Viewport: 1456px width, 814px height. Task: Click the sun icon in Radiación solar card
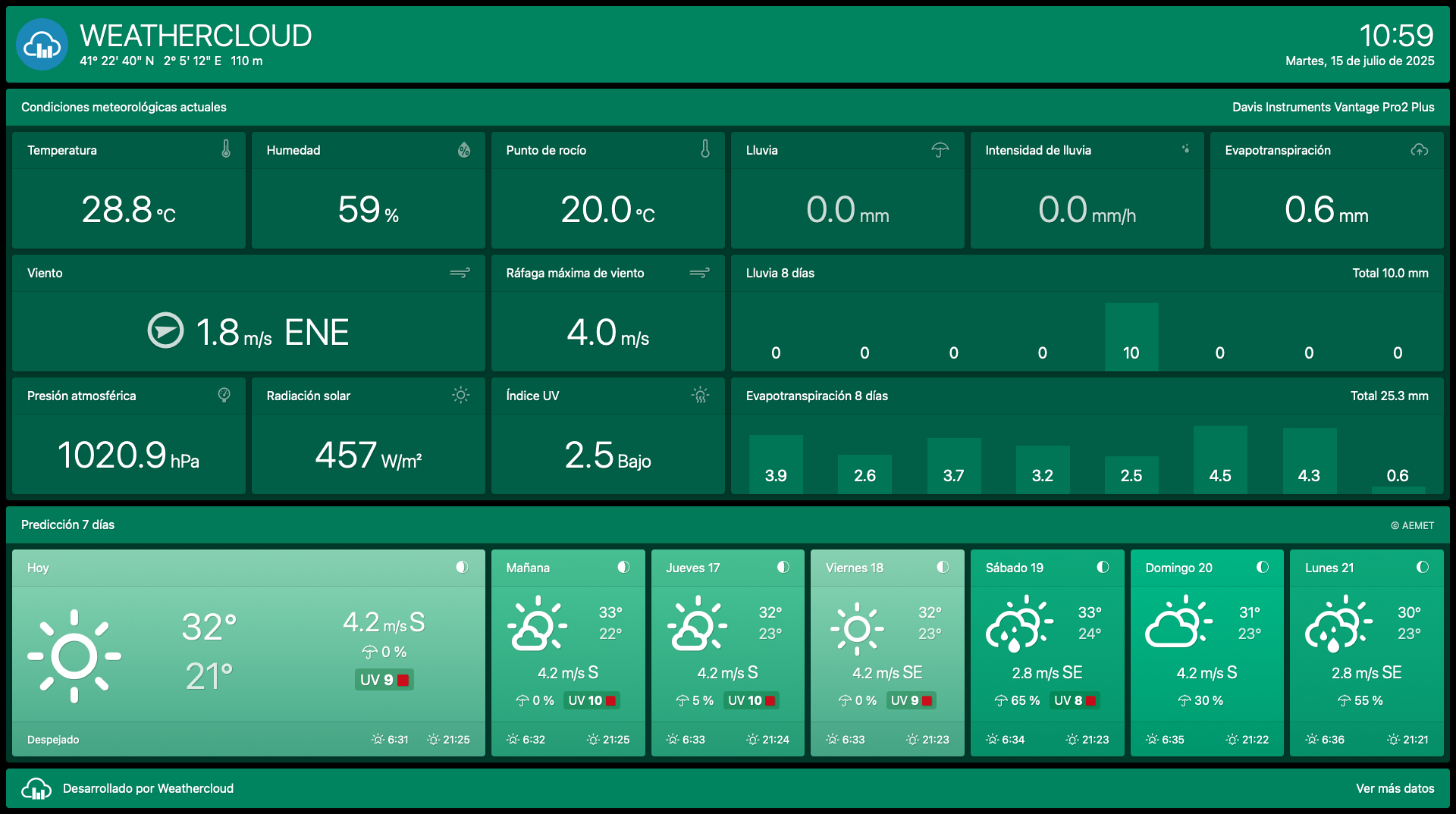[x=461, y=395]
